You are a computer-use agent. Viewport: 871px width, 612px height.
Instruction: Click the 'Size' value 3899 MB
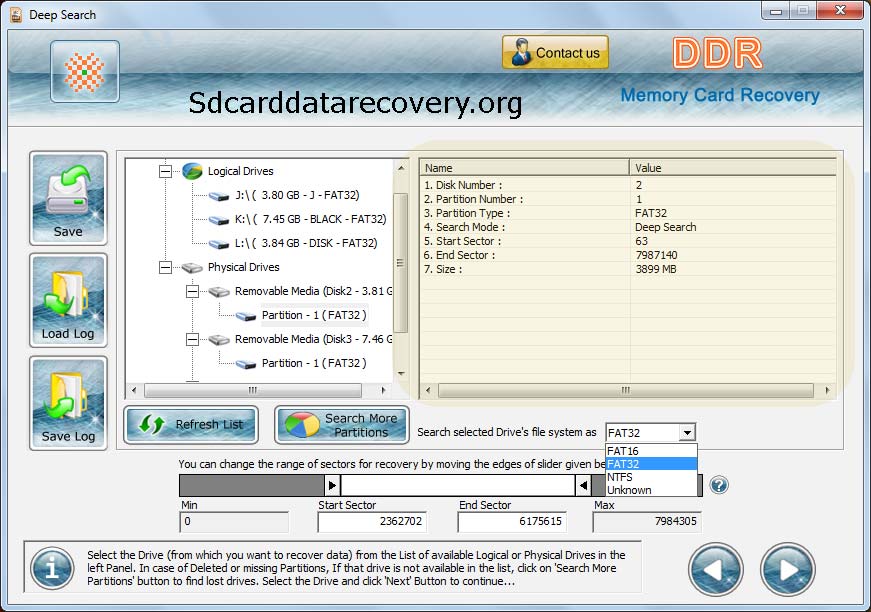(656, 269)
